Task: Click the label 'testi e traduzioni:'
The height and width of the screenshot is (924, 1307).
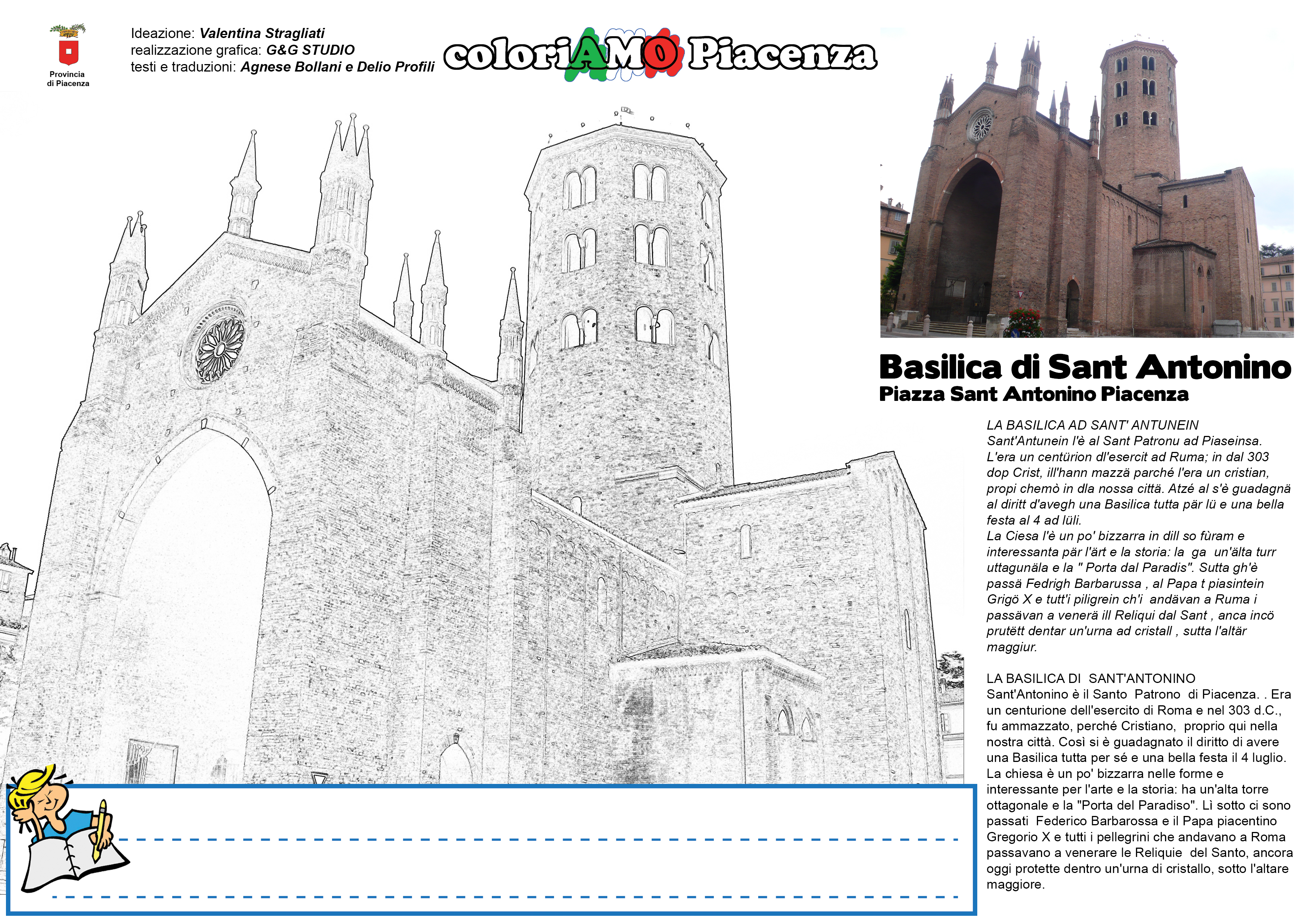Action: [x=183, y=67]
